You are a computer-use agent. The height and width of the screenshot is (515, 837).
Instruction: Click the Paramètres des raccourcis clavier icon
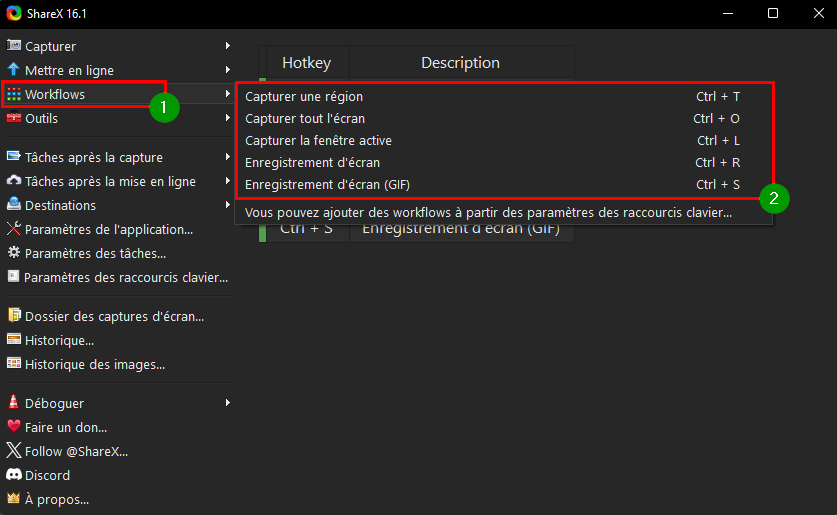click(13, 276)
